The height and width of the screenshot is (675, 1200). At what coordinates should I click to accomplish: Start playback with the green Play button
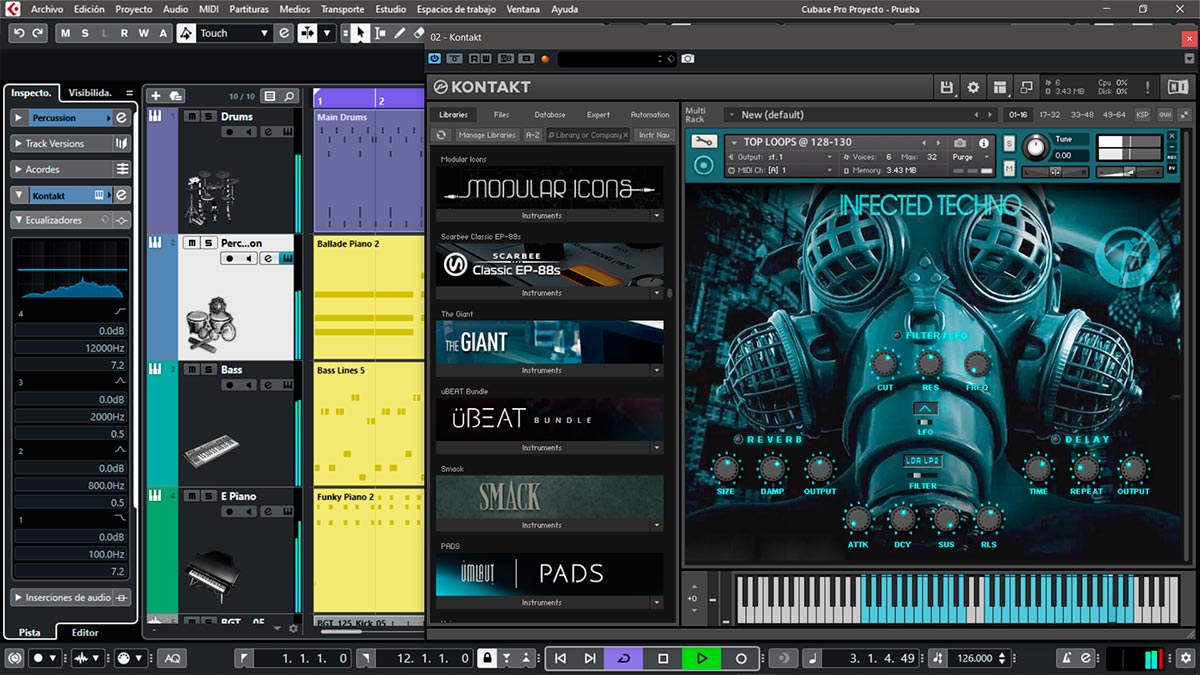pyautogui.click(x=702, y=658)
